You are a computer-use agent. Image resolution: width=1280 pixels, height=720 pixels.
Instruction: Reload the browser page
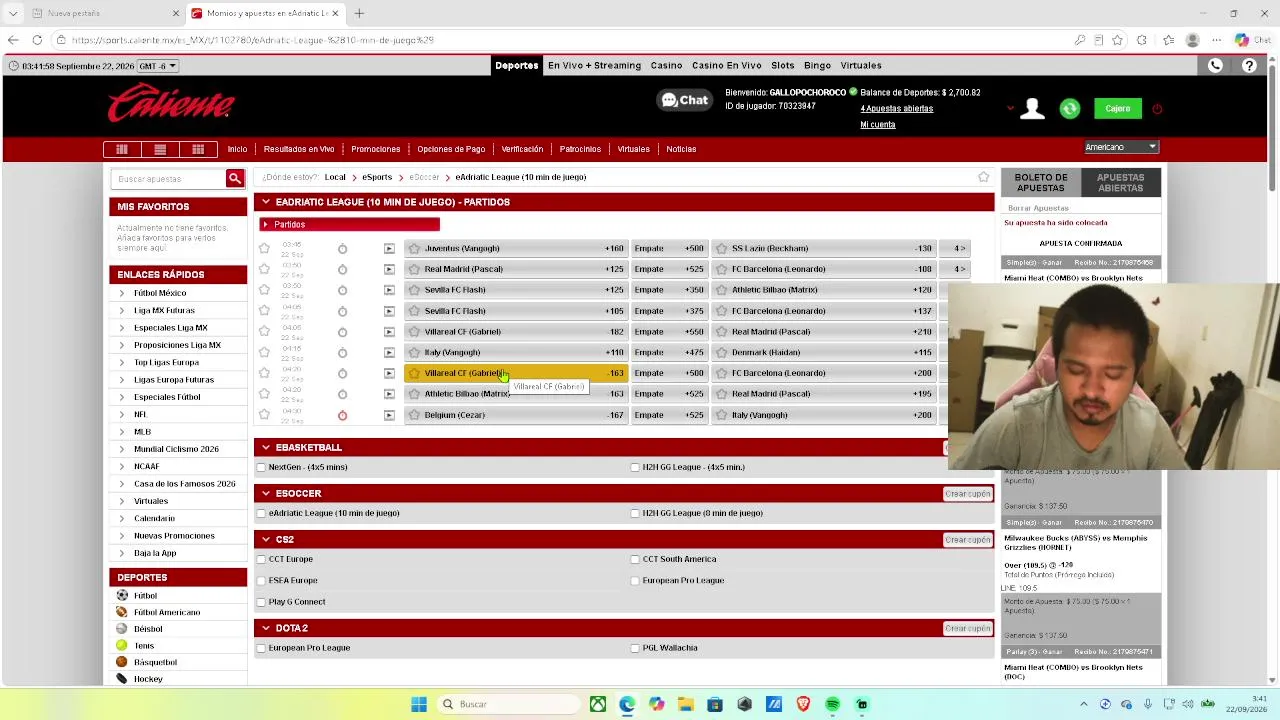point(37,40)
